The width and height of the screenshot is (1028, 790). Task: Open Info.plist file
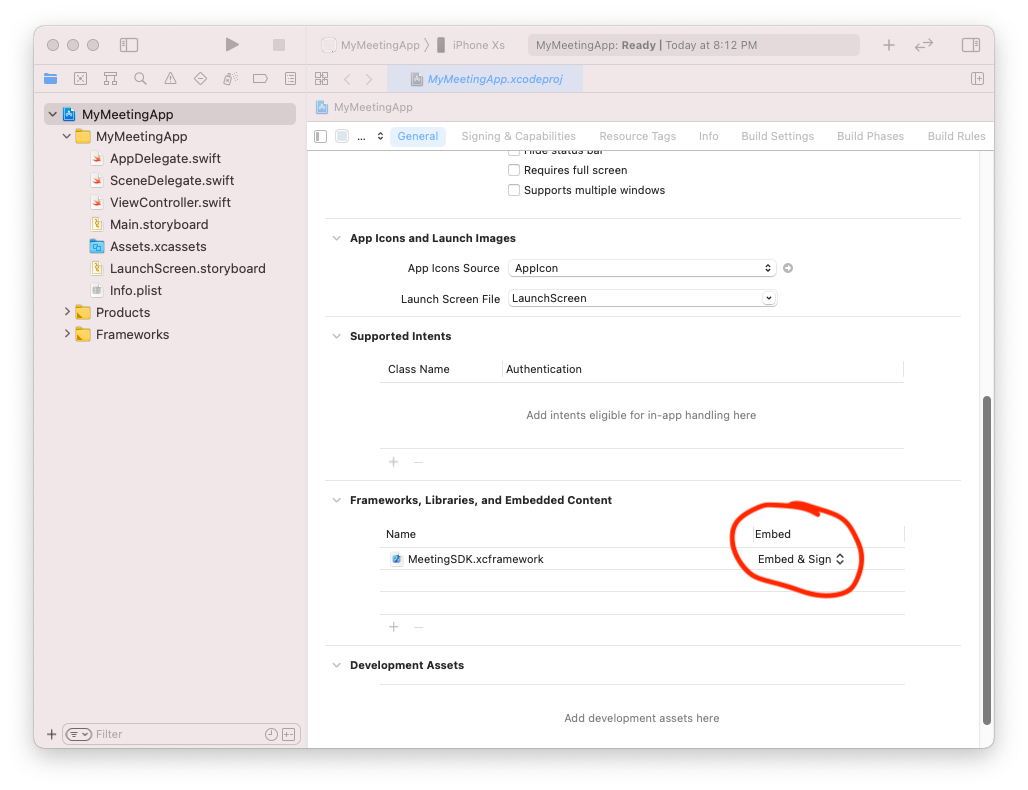(x=135, y=290)
